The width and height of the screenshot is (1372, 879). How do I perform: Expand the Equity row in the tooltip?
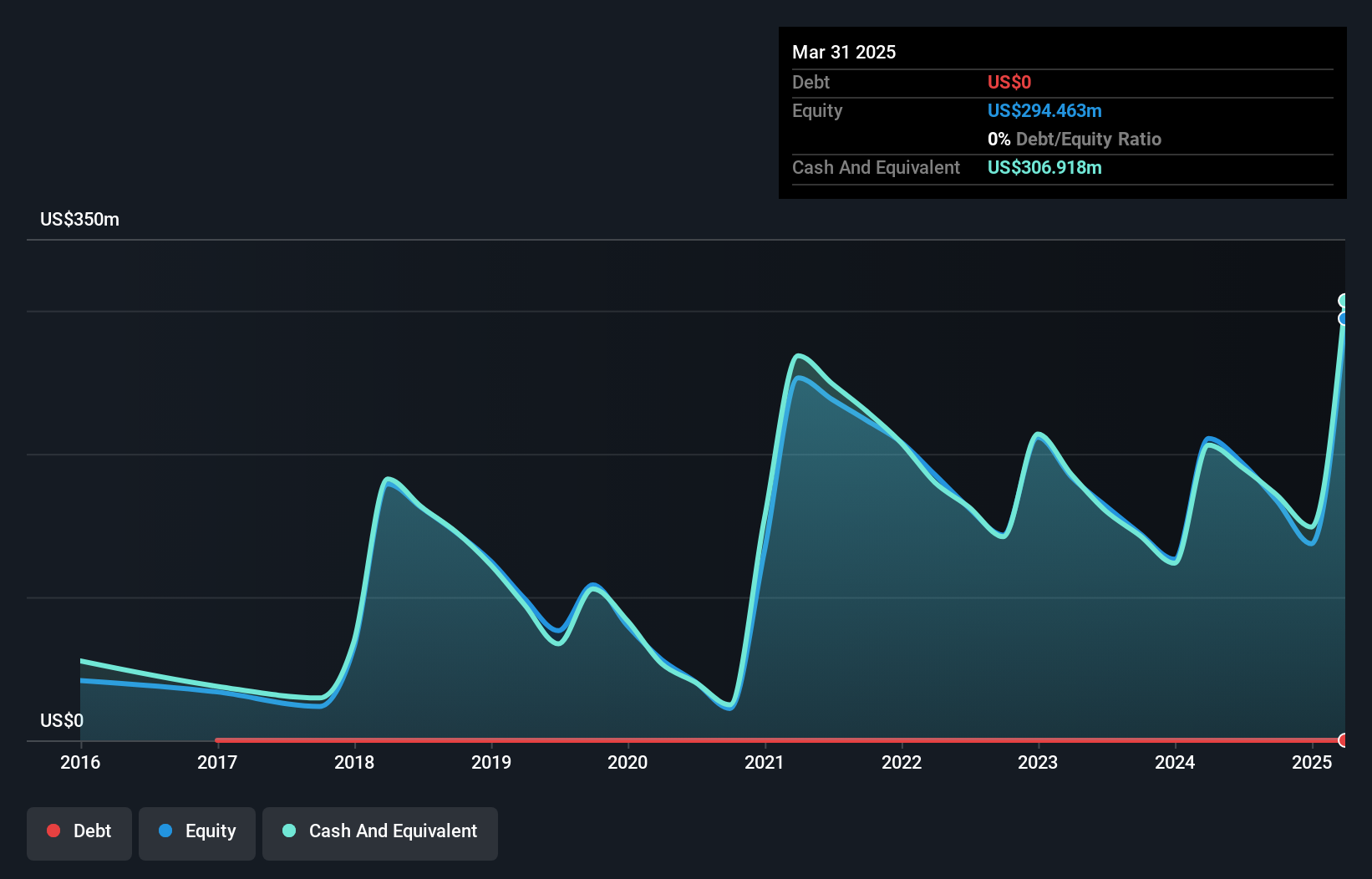point(816,110)
